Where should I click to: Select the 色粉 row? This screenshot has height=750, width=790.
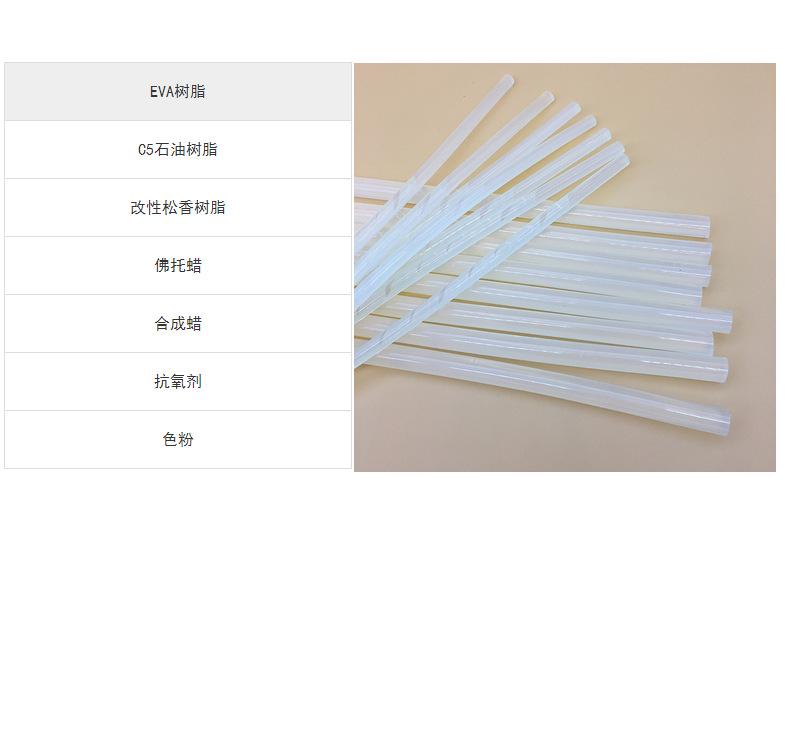178,439
